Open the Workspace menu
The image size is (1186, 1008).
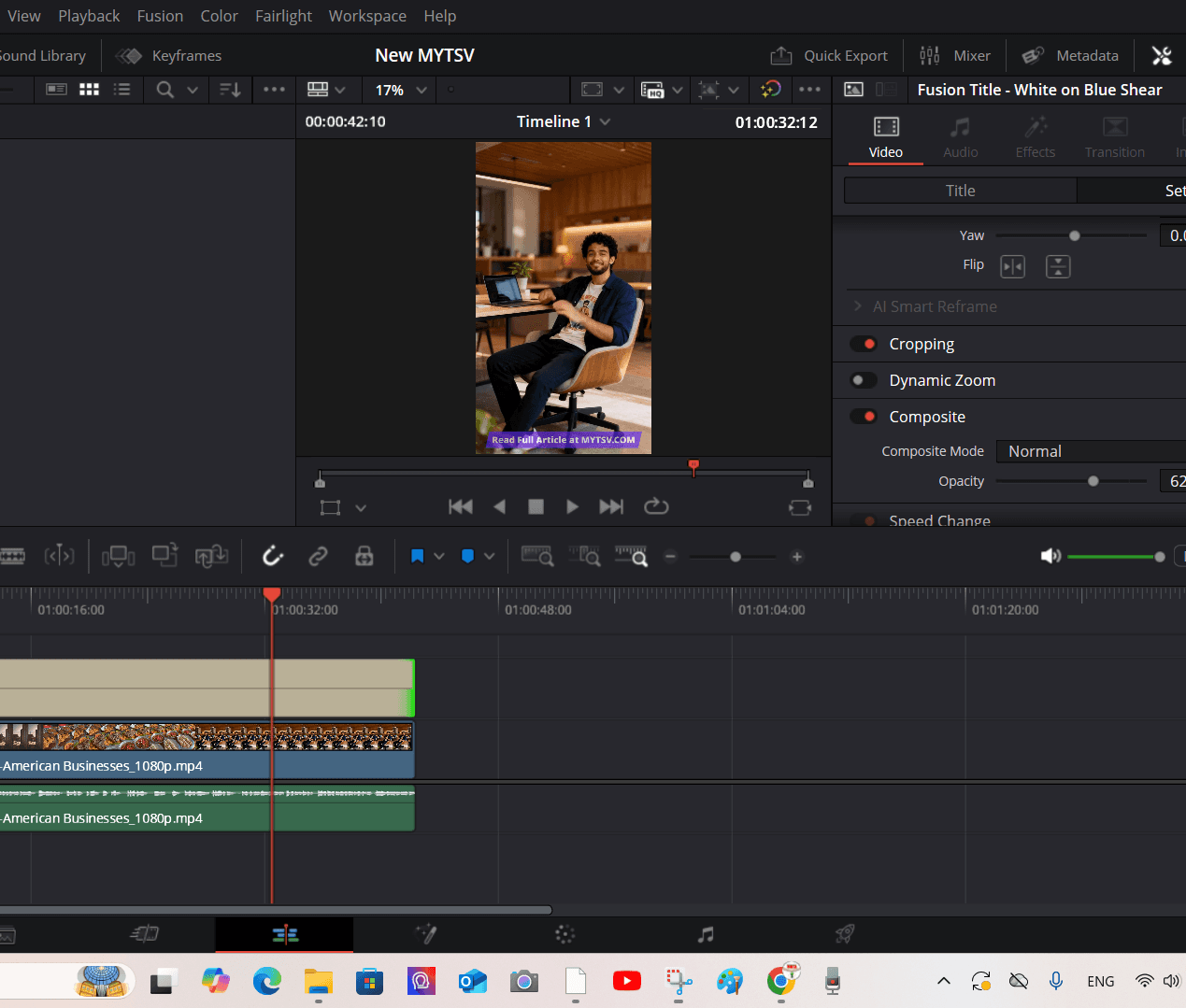pos(367,16)
